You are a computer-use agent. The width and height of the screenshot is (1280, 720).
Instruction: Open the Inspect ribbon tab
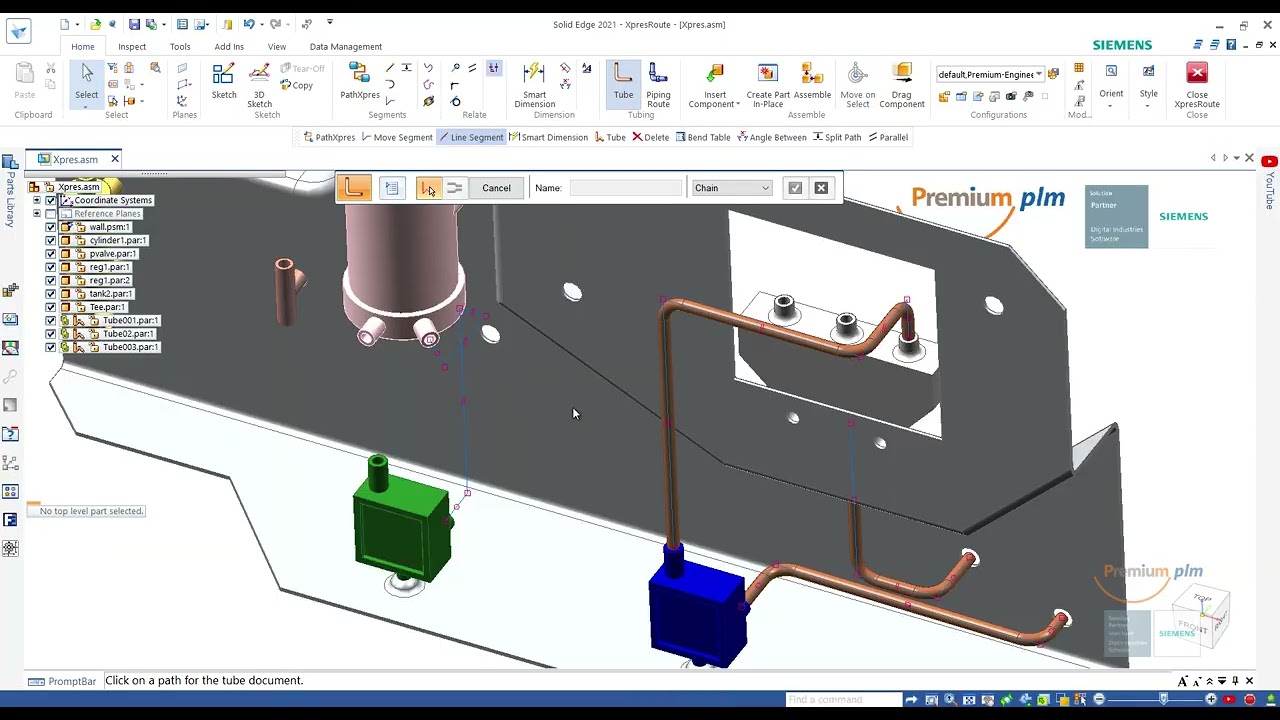pyautogui.click(x=132, y=46)
